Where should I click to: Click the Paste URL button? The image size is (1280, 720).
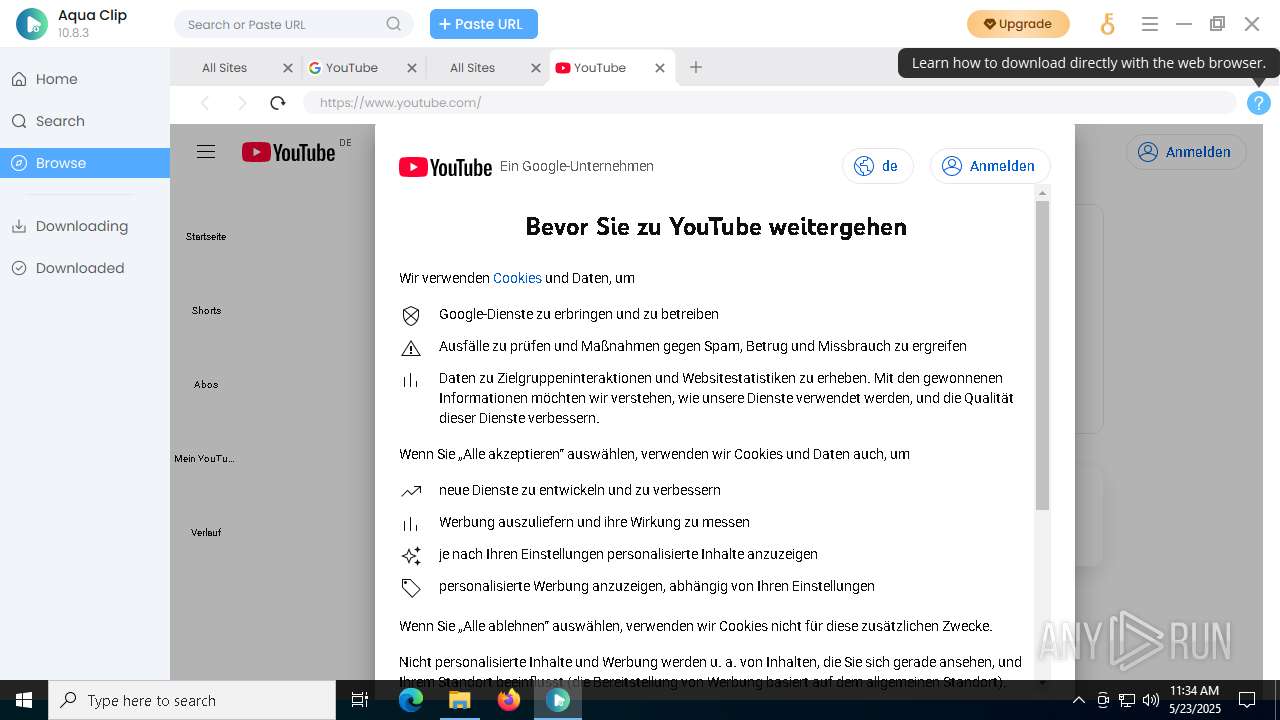tap(484, 24)
